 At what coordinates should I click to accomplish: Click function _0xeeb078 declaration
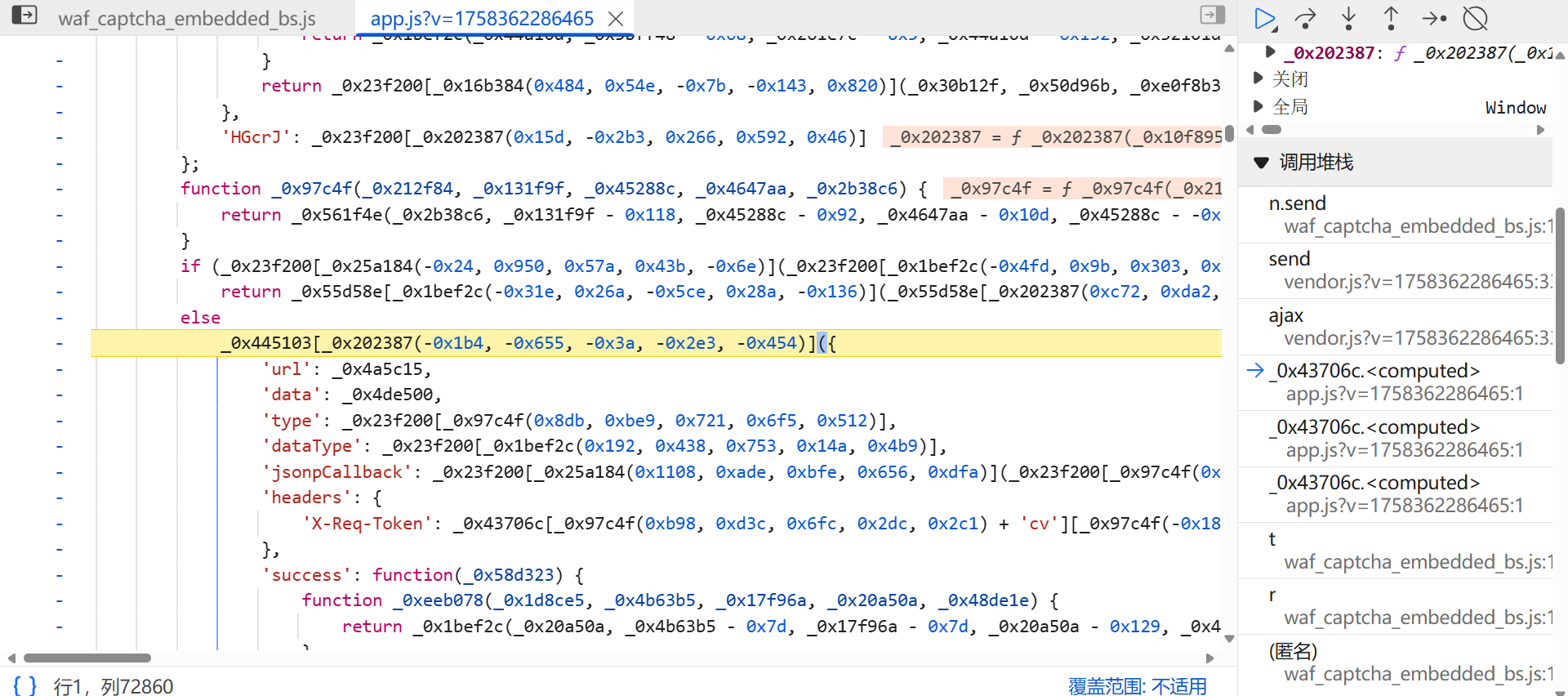click(679, 600)
